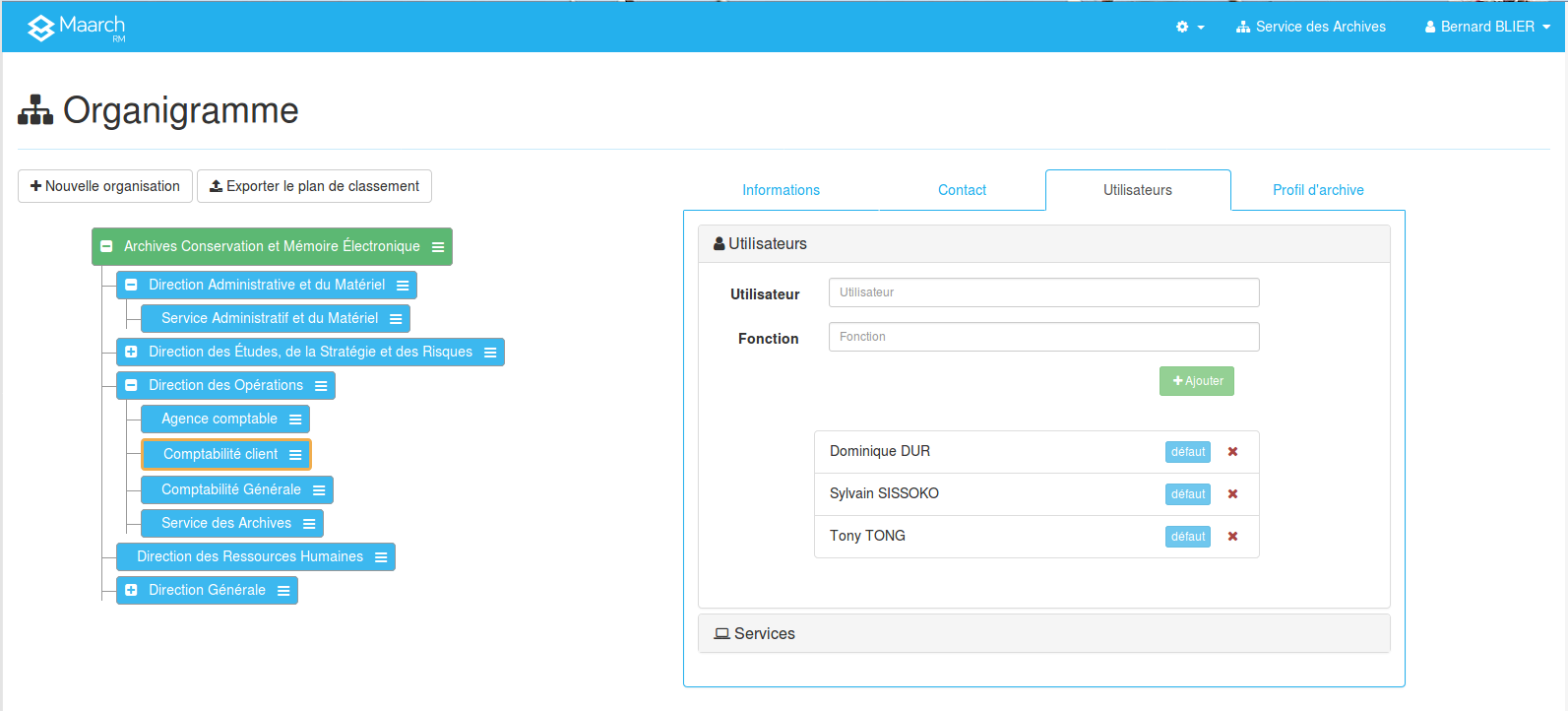Collapse Direction Administrative et du Matériel
The image size is (1568, 711).
131,285
